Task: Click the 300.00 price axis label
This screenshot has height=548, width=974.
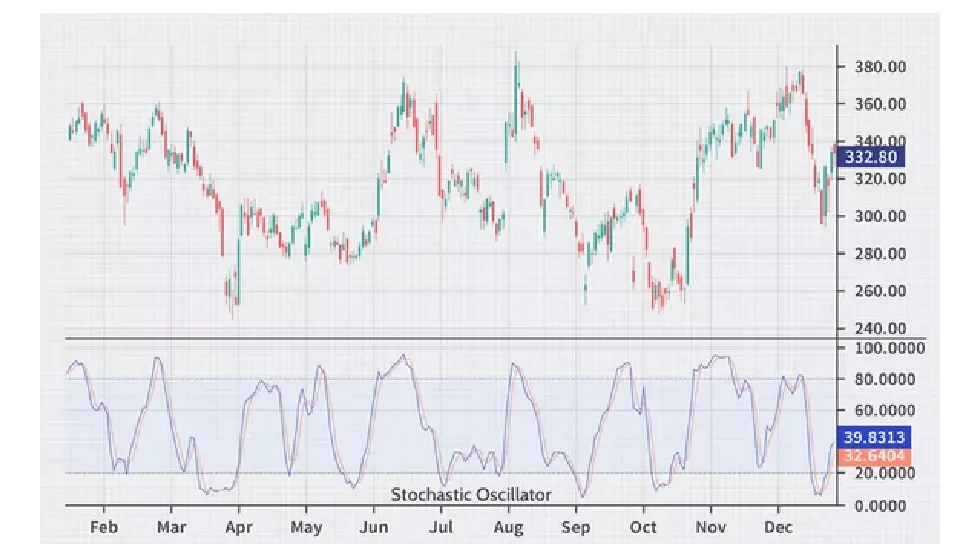Action: click(x=880, y=216)
